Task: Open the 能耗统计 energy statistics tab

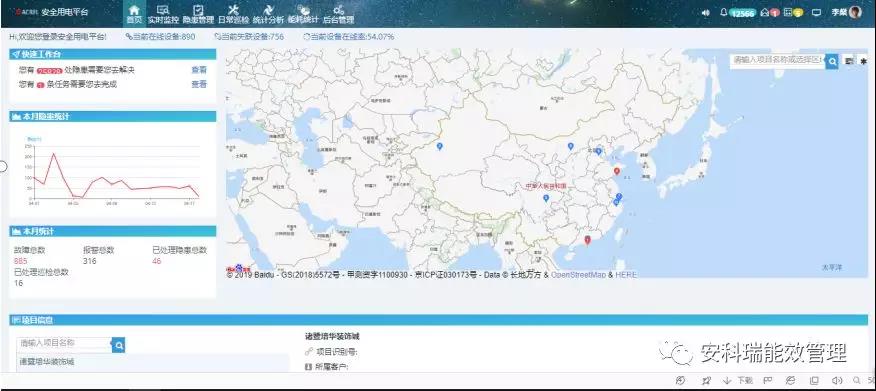Action: click(303, 15)
